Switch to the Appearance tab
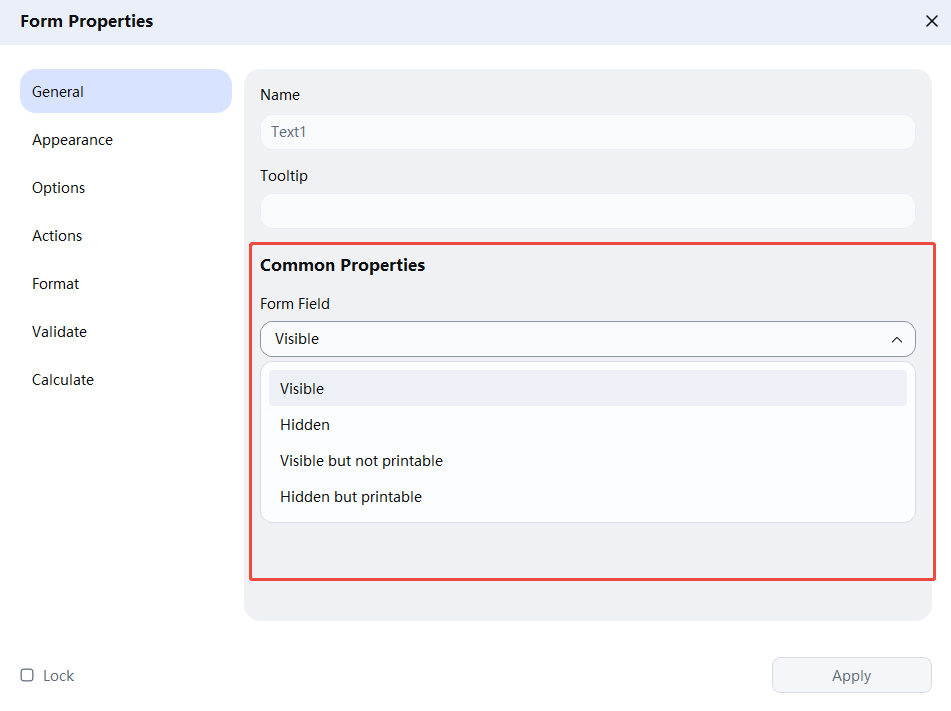This screenshot has width=951, height=711. (72, 139)
